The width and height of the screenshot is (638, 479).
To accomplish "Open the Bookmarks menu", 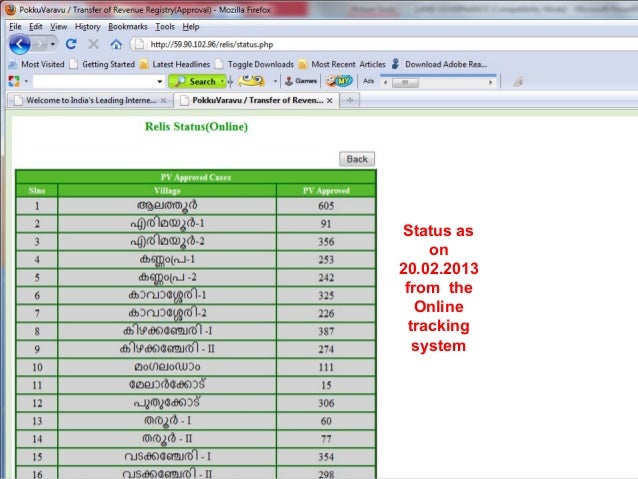I will [128, 27].
